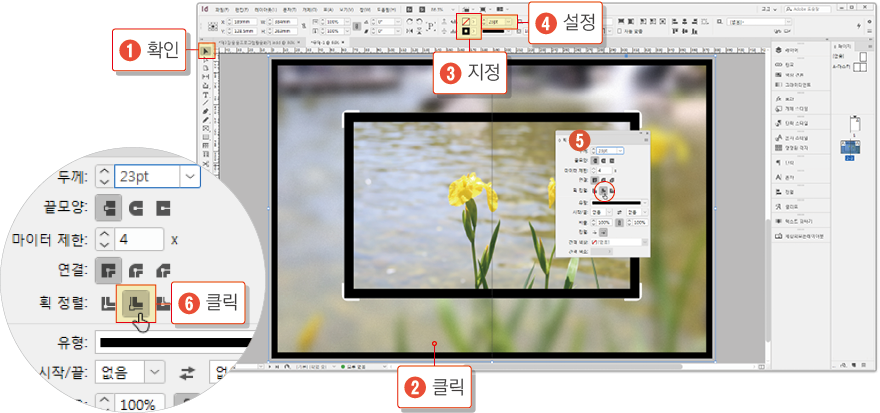Select the Rectangle Frame tool in toolbox
Image resolution: width=880 pixels, height=413 pixels.
tap(206, 129)
